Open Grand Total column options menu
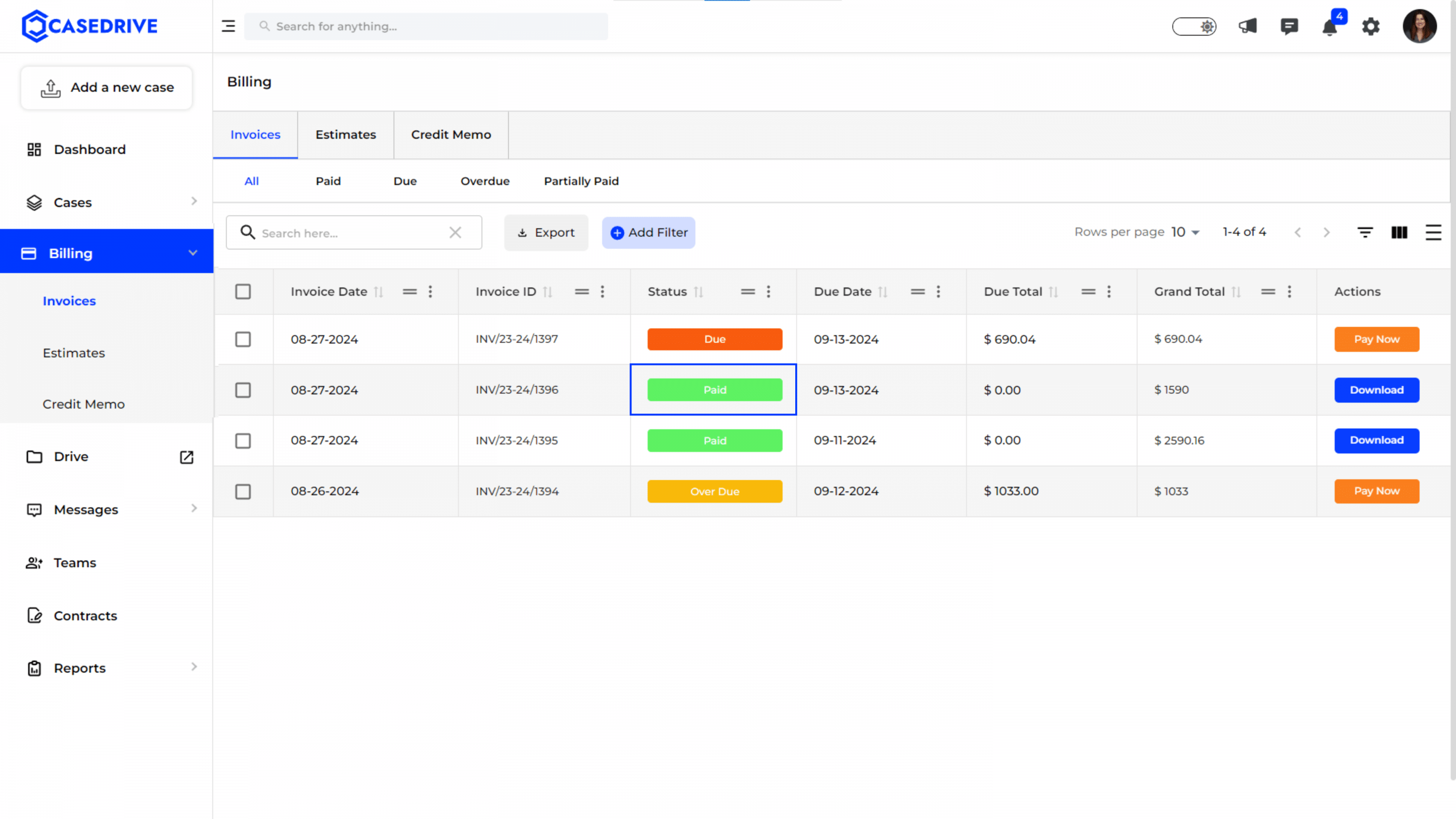1456x819 pixels. click(1289, 292)
